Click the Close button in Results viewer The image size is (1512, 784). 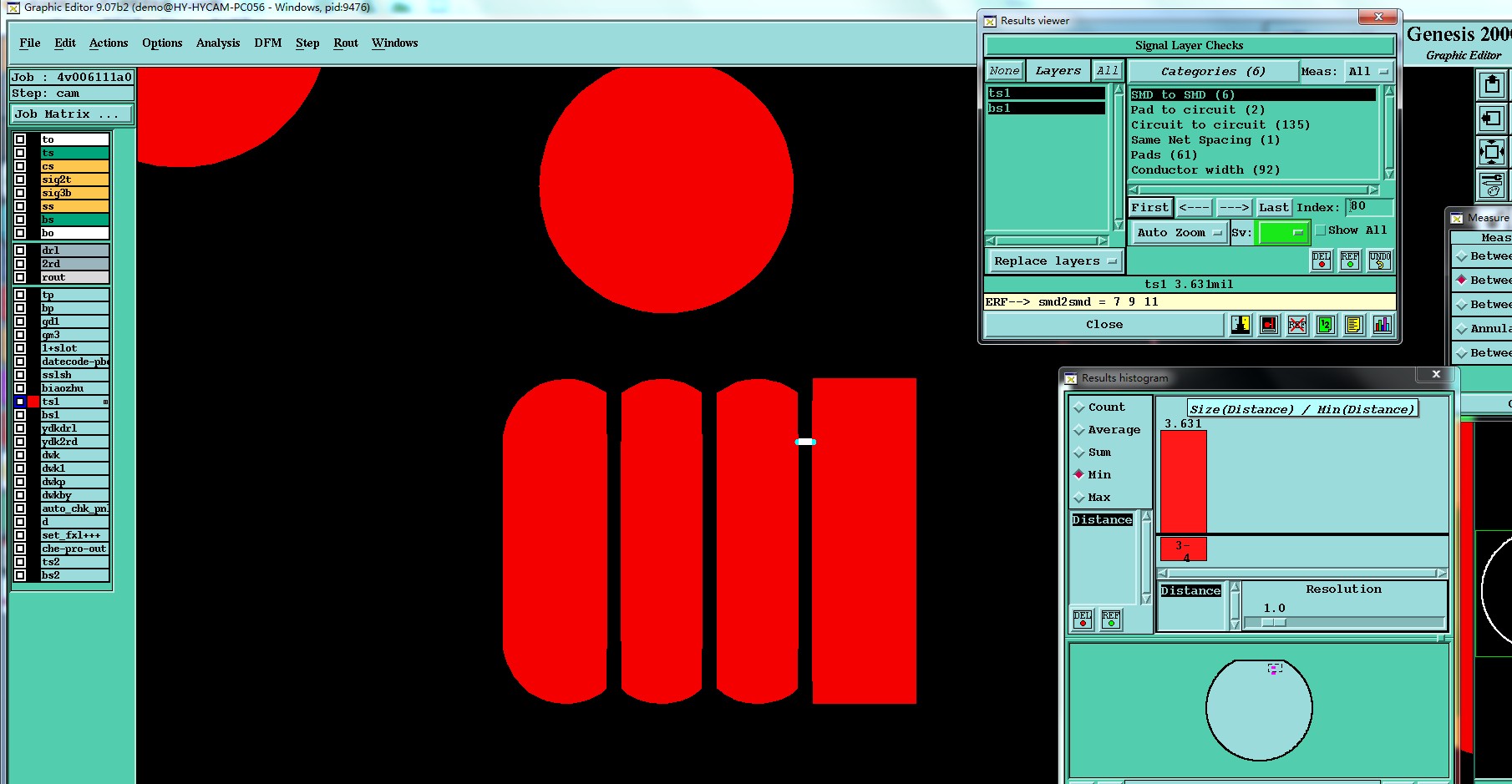[1104, 325]
